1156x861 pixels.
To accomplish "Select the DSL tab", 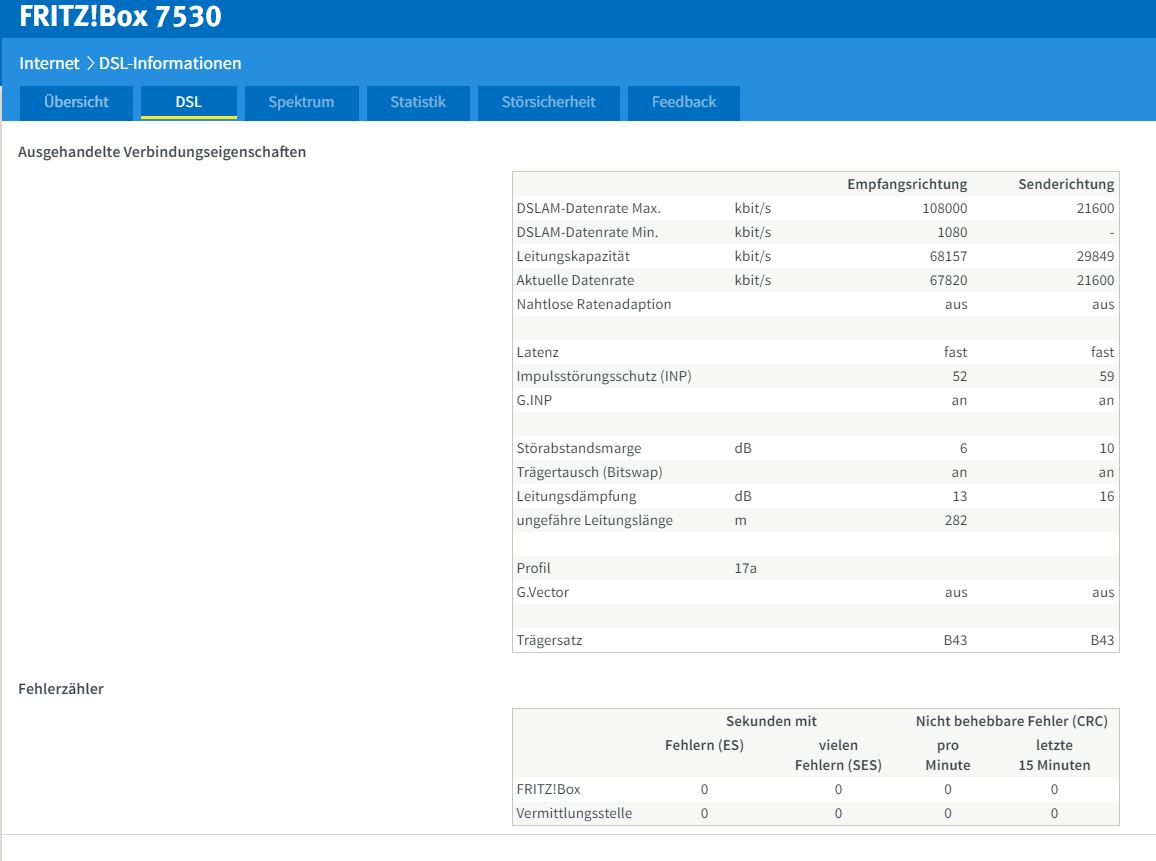I will point(189,102).
